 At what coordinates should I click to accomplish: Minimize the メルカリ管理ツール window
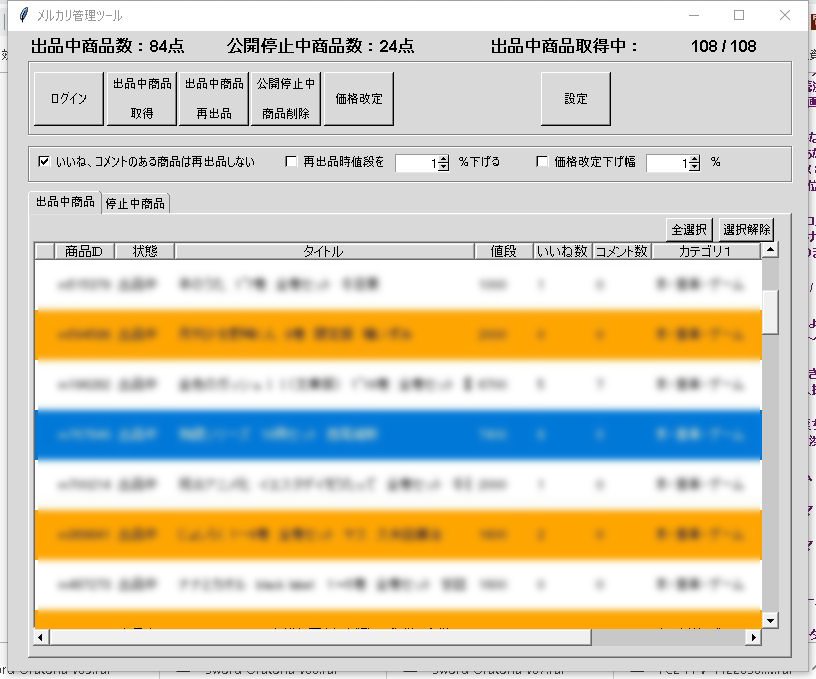pyautogui.click(x=694, y=16)
